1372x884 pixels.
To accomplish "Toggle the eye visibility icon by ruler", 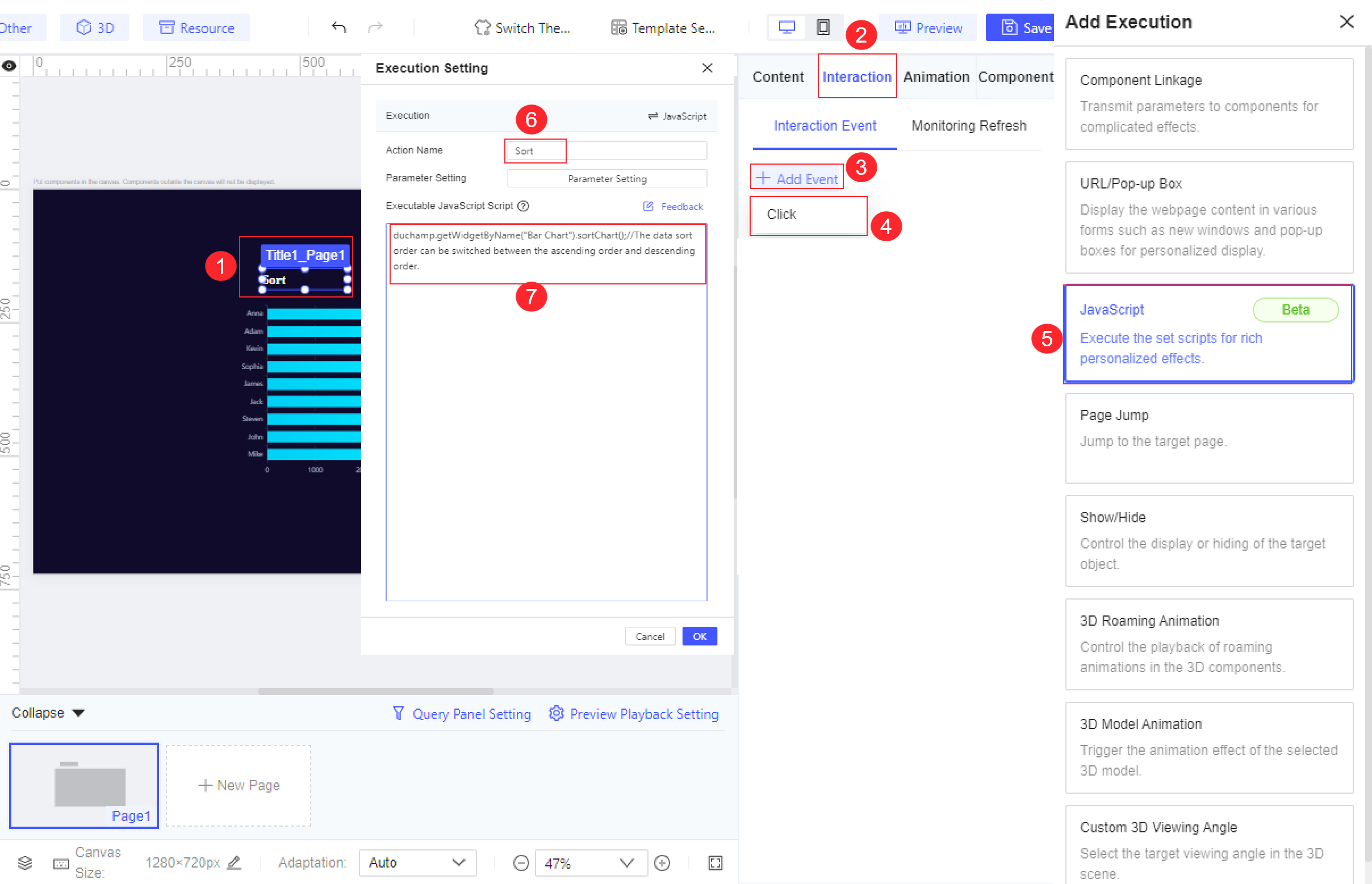I will click(9, 66).
